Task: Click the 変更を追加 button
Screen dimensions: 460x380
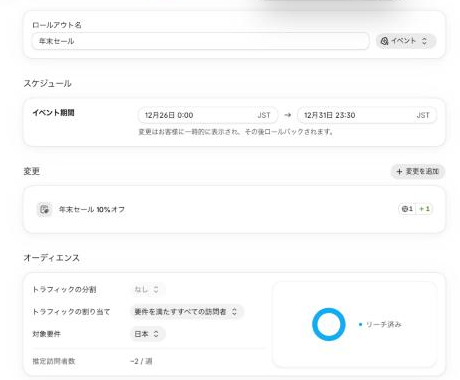Action: tap(417, 171)
